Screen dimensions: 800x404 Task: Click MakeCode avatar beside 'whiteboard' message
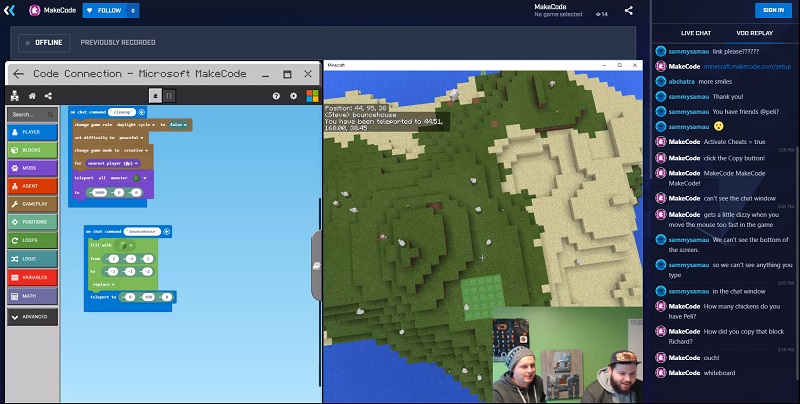[x=661, y=373]
